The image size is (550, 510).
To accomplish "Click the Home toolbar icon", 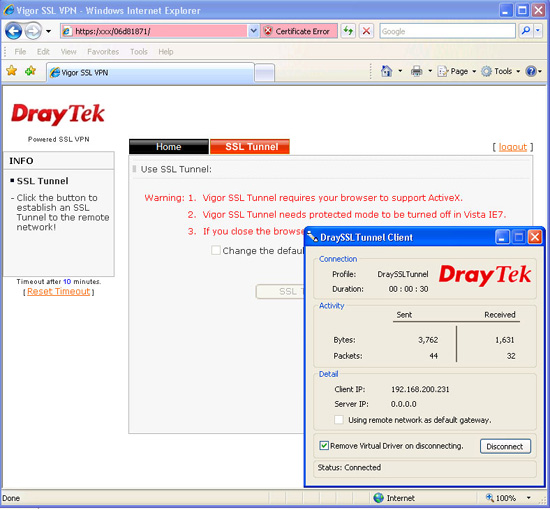I will [386, 71].
